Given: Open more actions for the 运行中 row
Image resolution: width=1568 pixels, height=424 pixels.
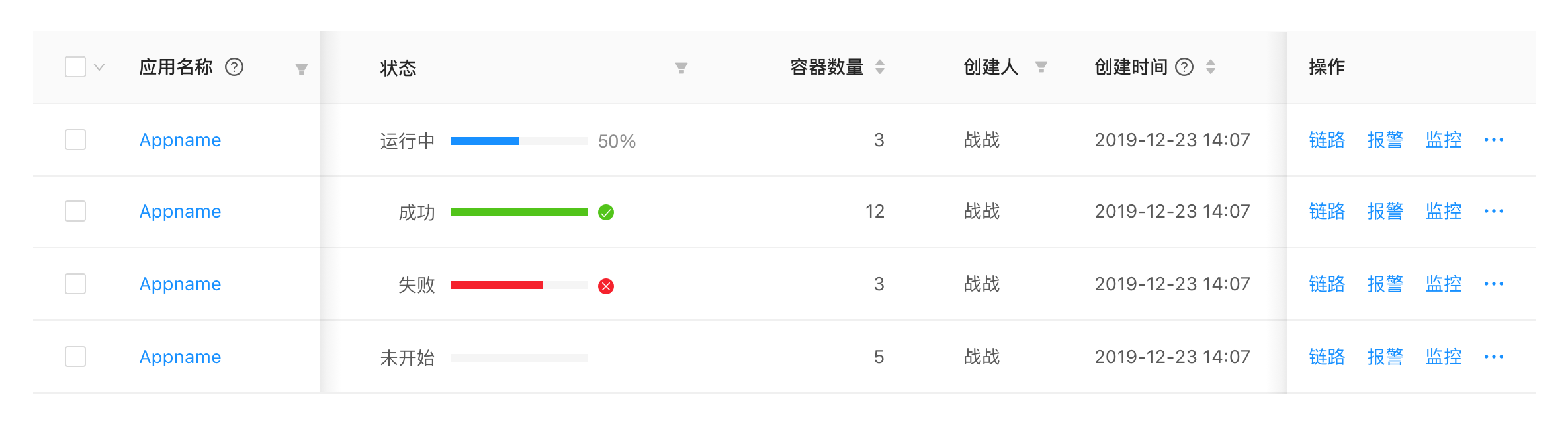Looking at the screenshot, I should pyautogui.click(x=1493, y=140).
